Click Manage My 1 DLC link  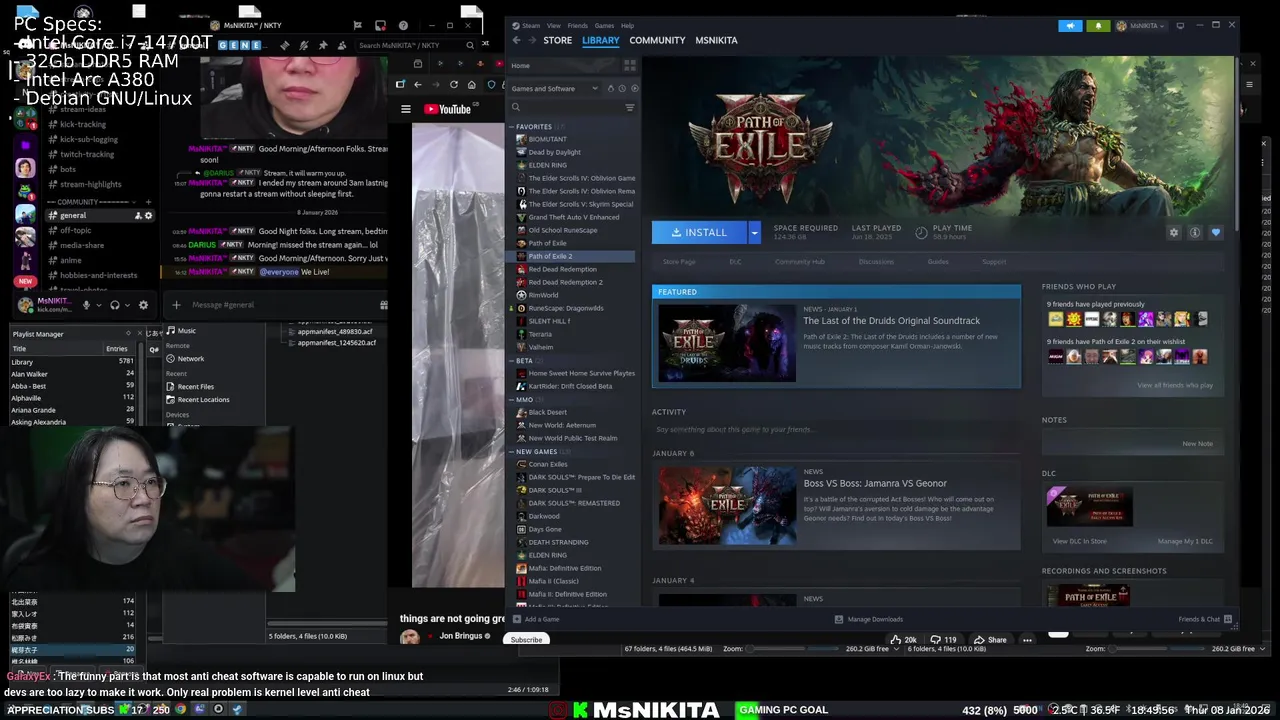[x=1185, y=541]
